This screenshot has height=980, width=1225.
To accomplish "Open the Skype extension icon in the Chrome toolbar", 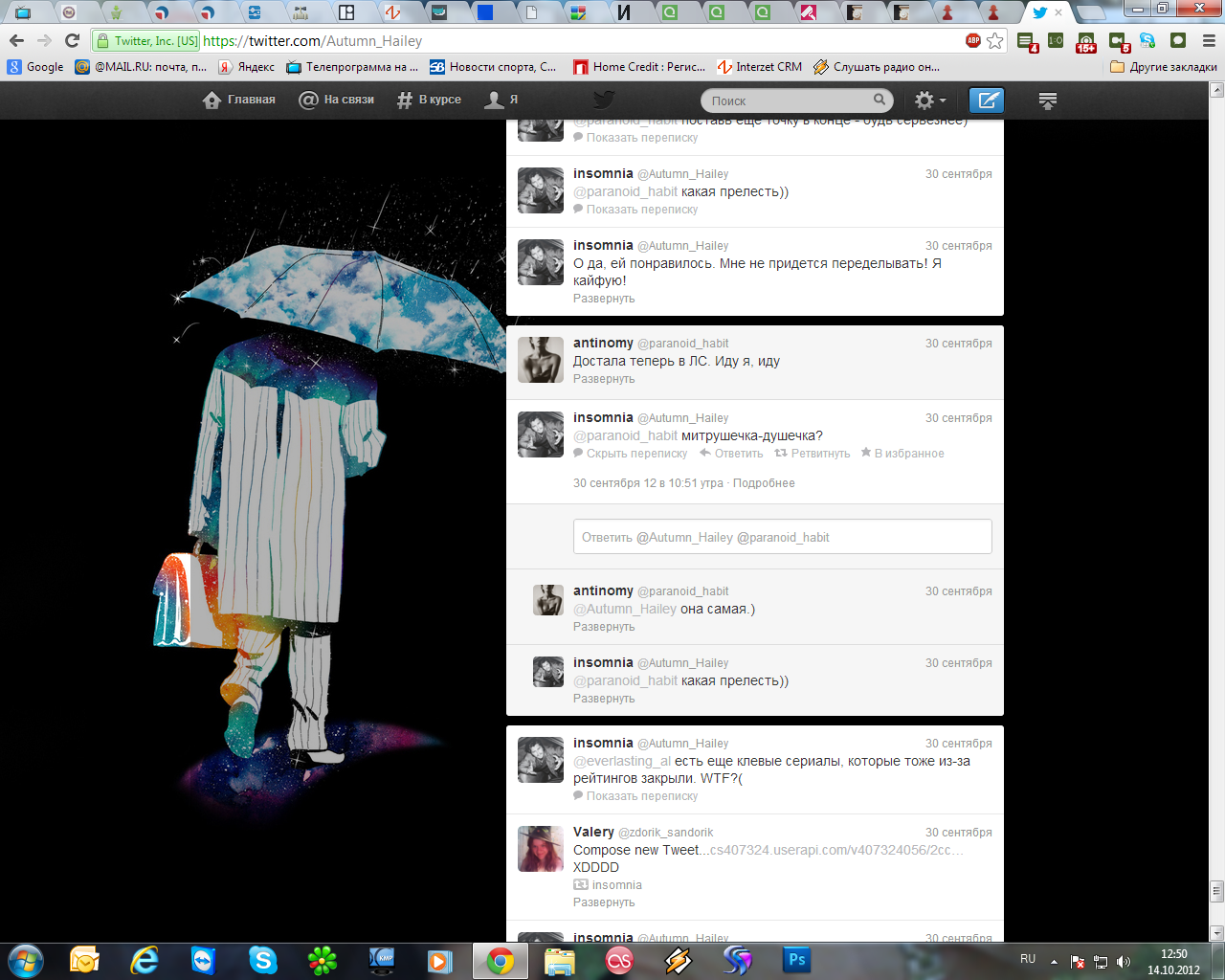I will (1147, 41).
